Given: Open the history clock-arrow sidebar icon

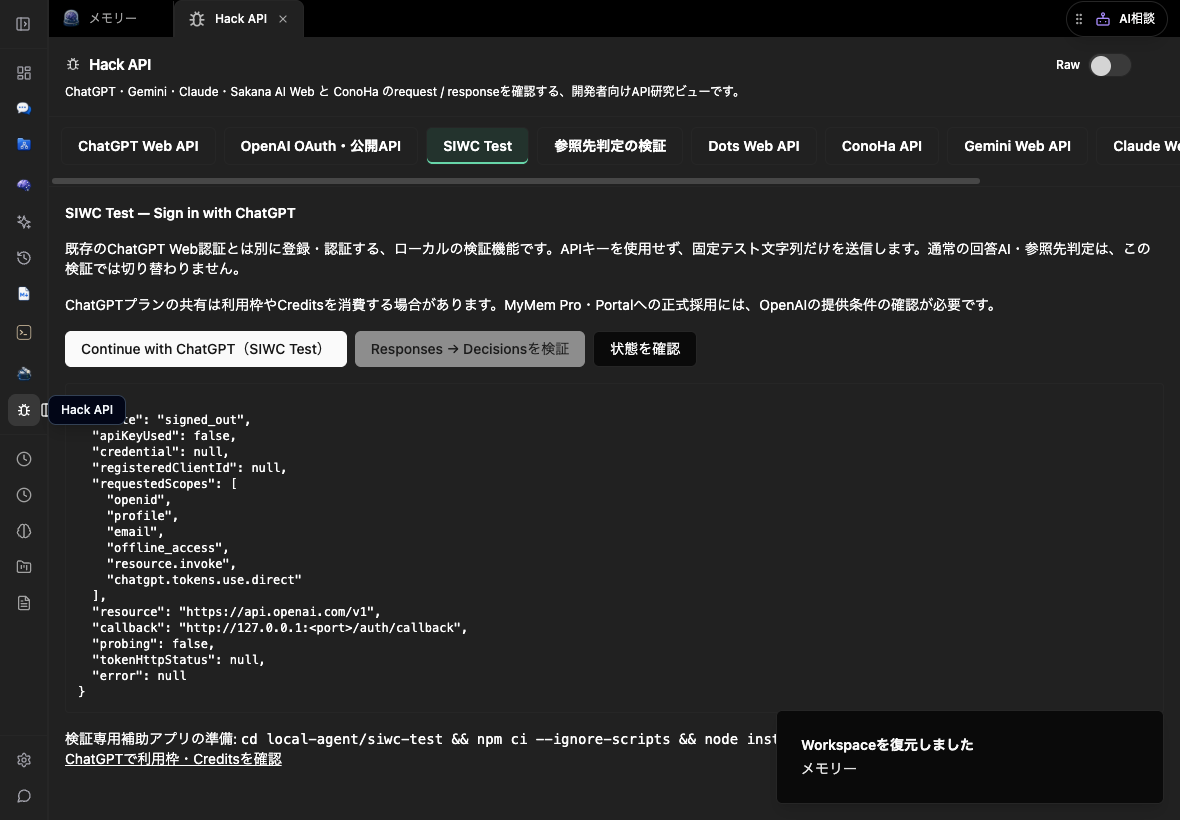Looking at the screenshot, I should tap(23, 257).
